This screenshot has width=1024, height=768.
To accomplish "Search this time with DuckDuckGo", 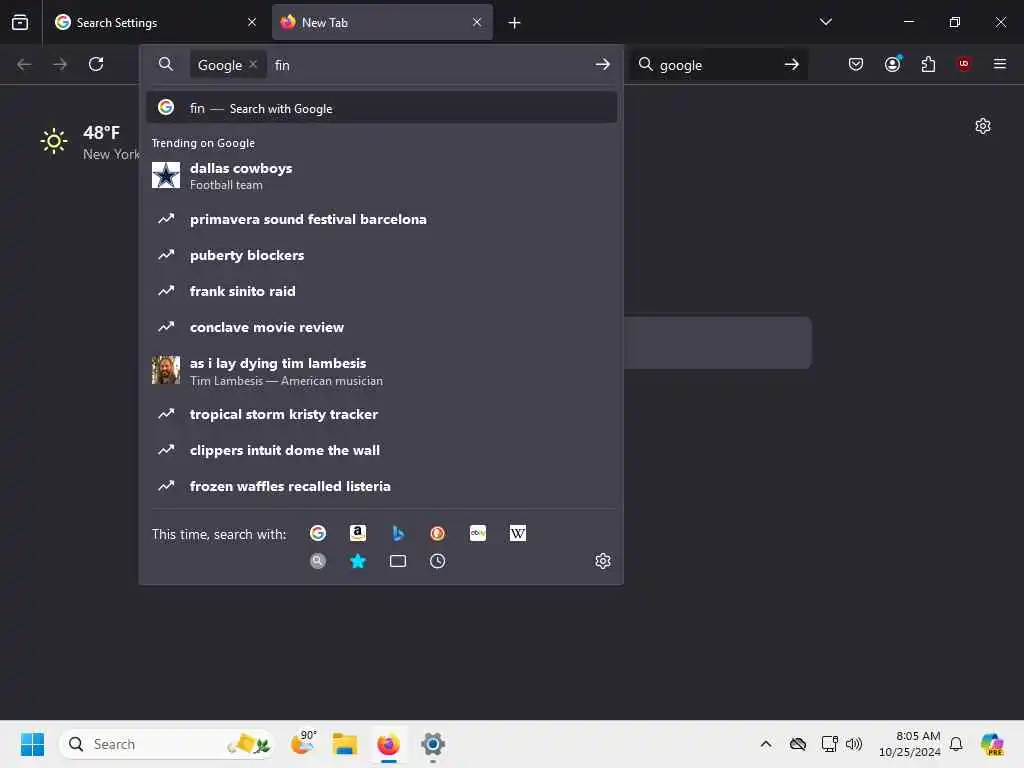I will coord(438,534).
